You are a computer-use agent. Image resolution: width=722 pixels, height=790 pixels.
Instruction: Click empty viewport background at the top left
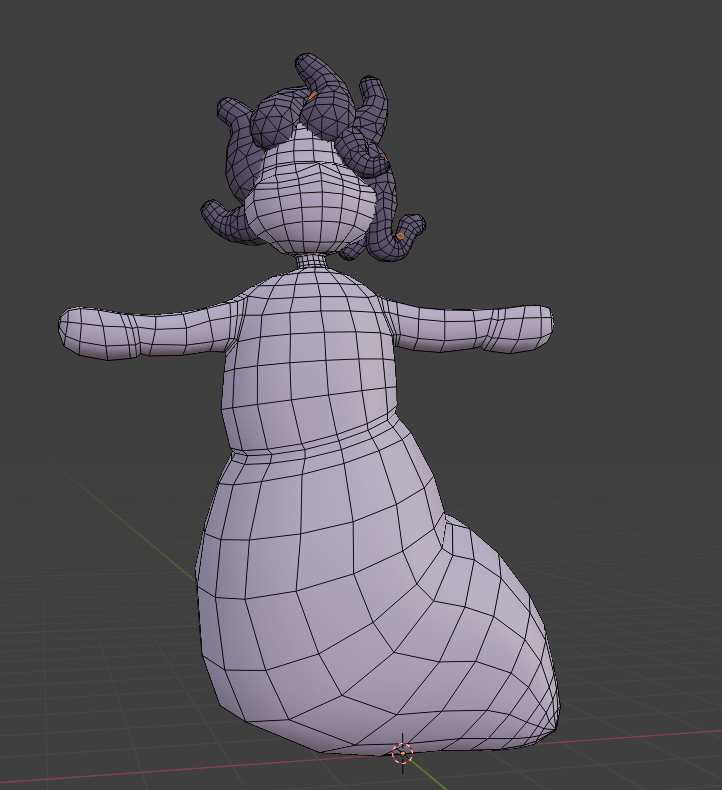80,80
